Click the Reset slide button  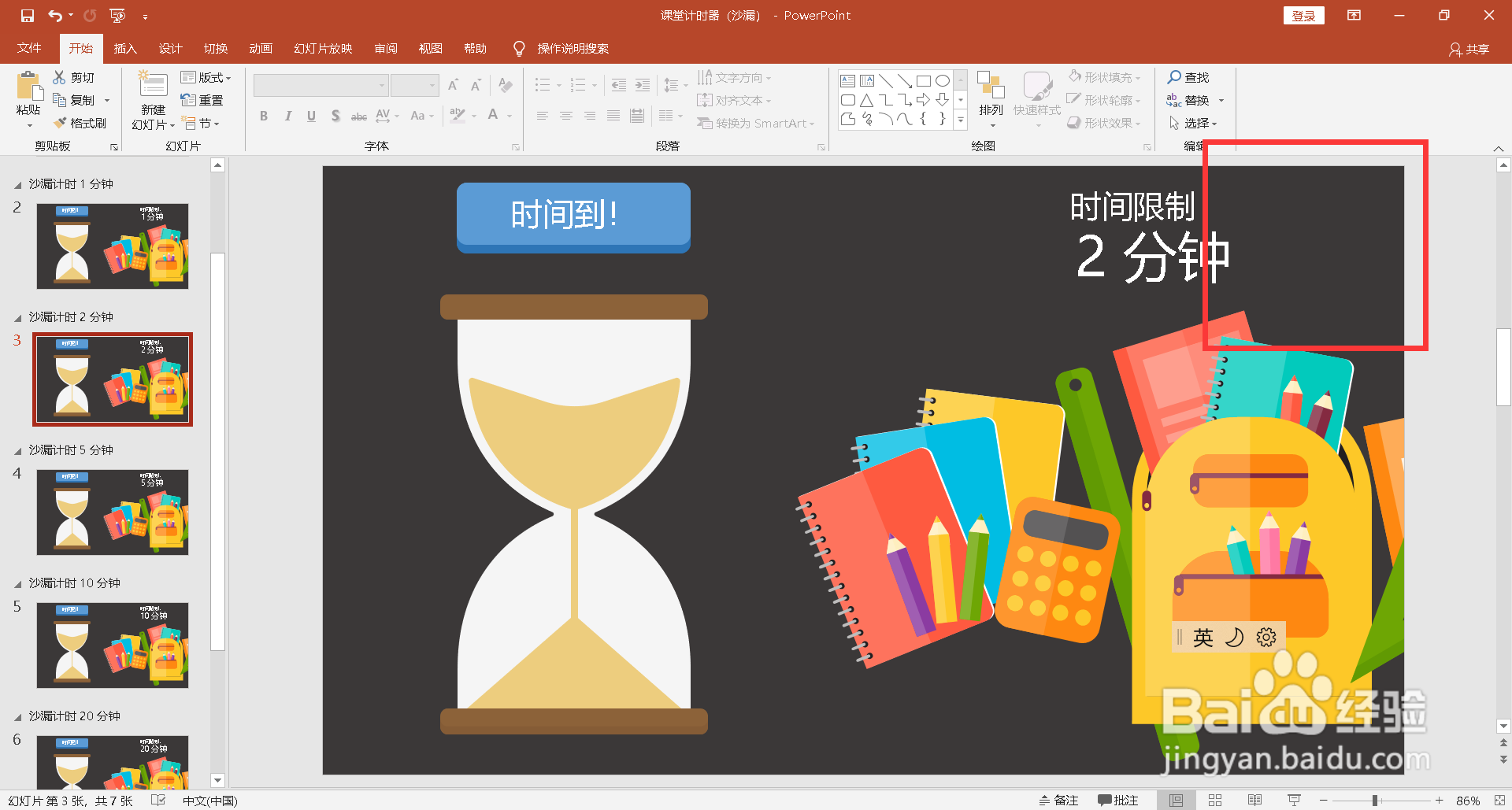(202, 100)
